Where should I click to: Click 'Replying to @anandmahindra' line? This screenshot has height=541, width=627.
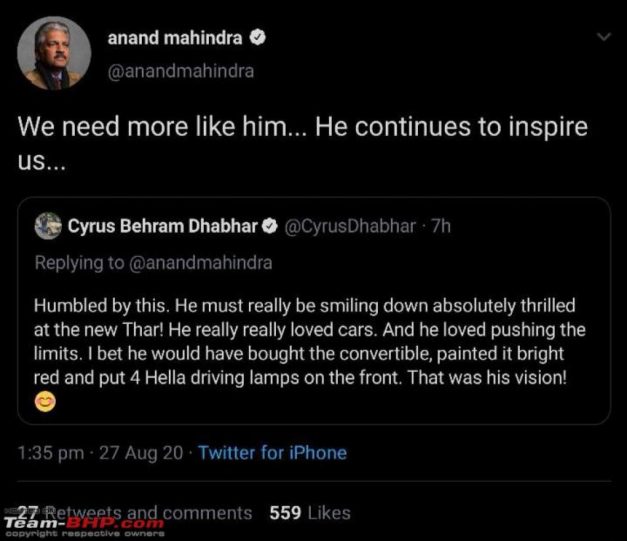pos(153,263)
